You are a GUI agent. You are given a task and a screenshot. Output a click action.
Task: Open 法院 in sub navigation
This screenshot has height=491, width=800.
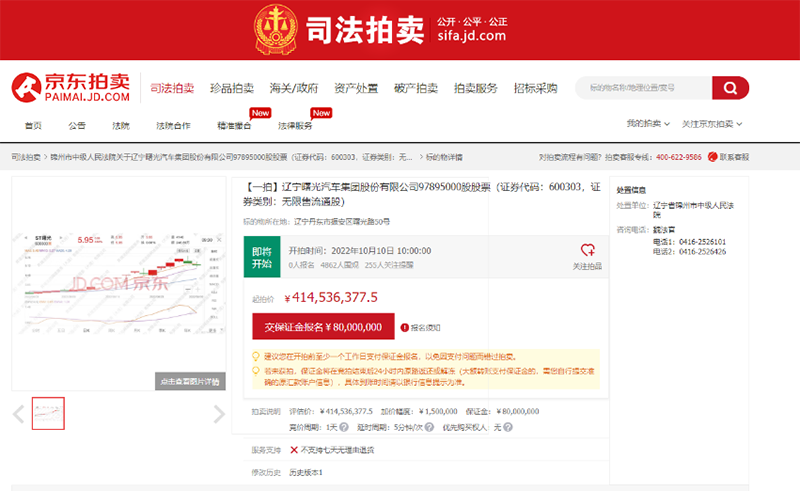point(121,126)
